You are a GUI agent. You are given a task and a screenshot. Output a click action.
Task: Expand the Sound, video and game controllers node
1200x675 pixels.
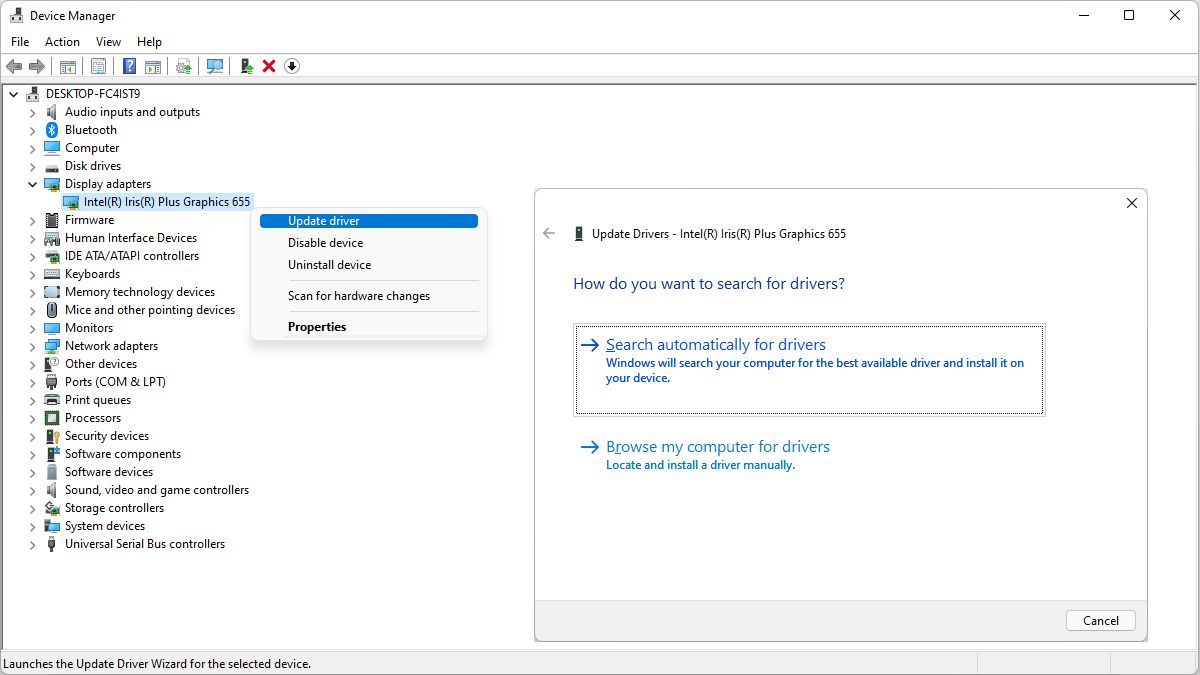point(32,490)
